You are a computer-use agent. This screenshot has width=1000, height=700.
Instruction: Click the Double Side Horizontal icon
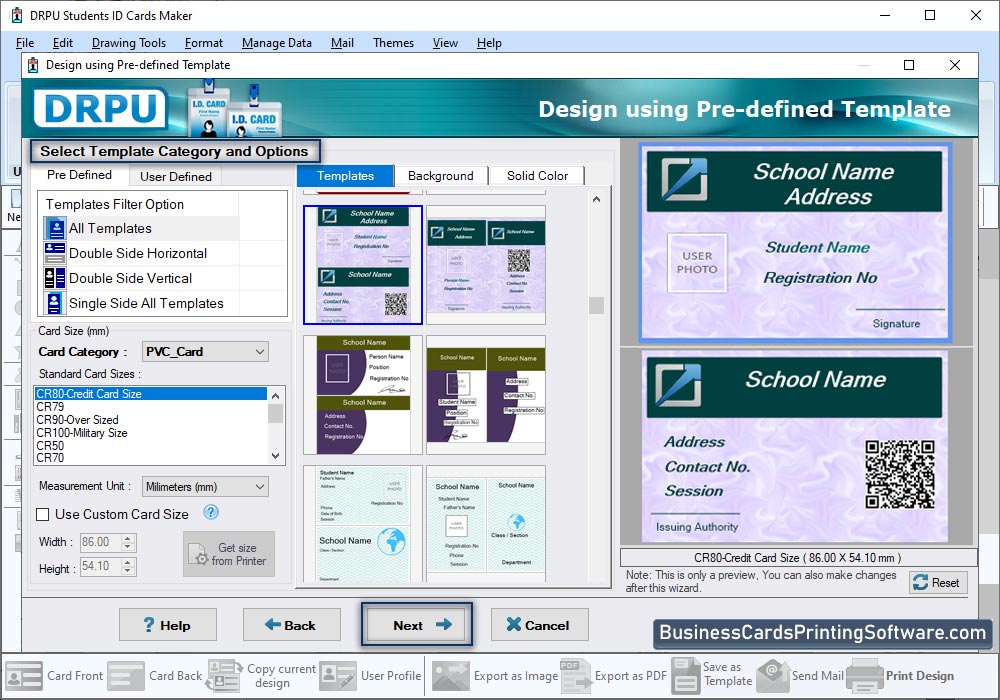[x=55, y=253]
